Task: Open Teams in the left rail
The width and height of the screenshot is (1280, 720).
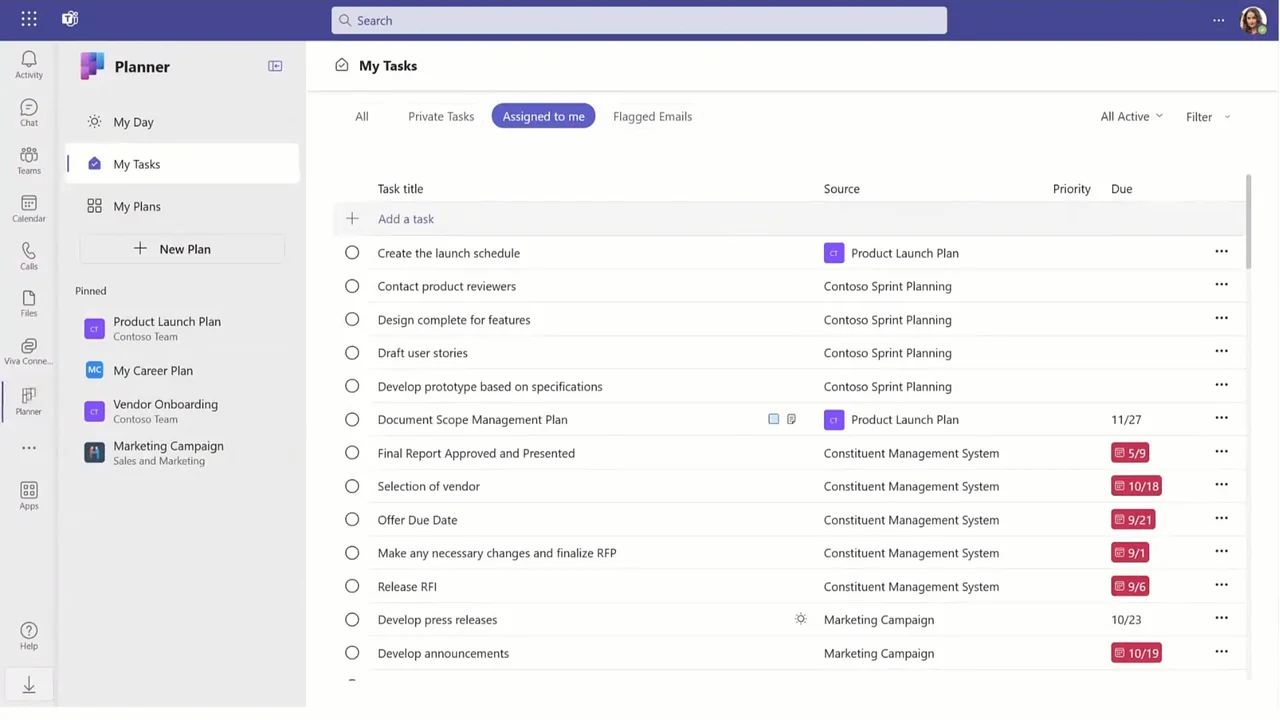Action: coord(29,160)
